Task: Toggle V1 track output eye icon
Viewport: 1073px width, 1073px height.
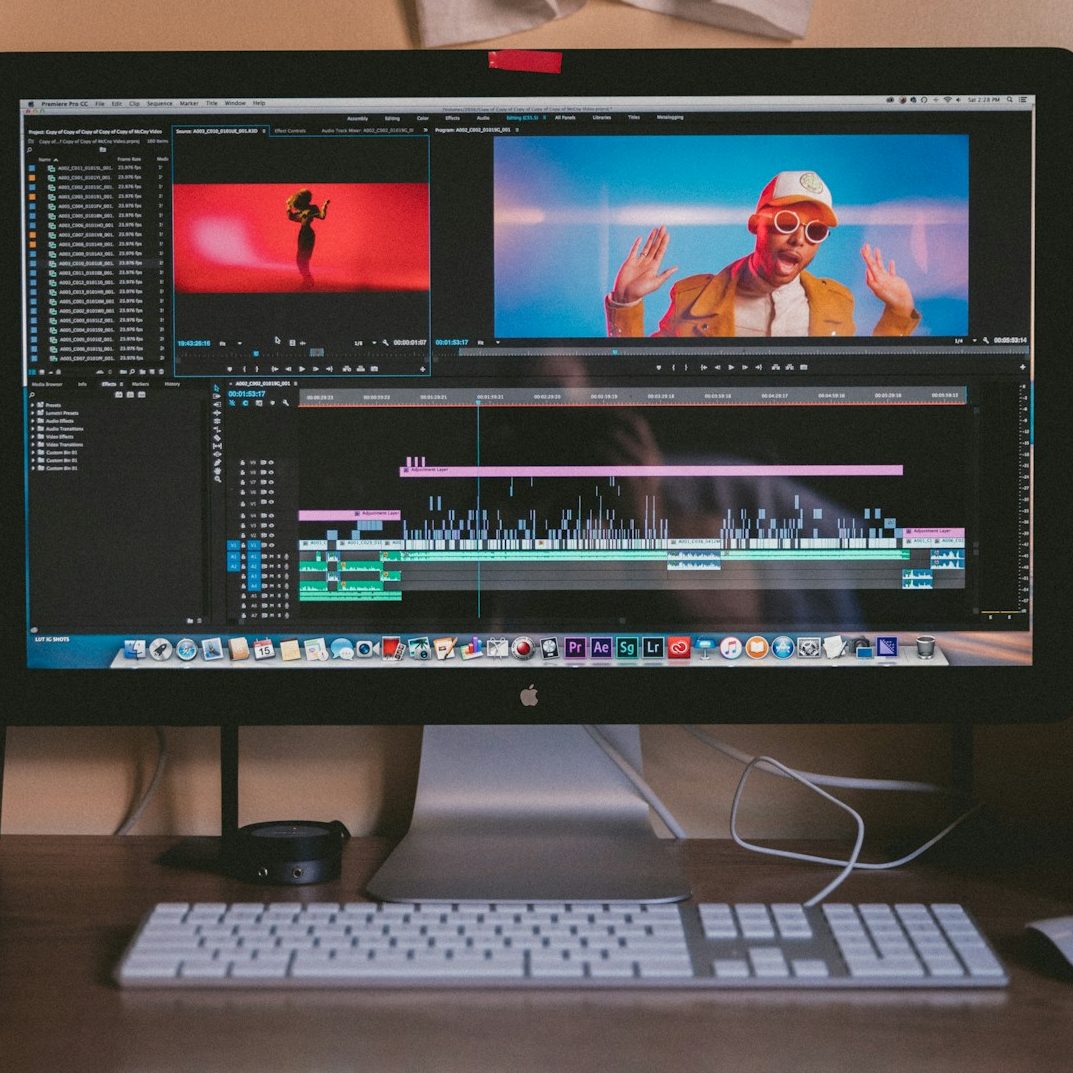Action: point(270,545)
